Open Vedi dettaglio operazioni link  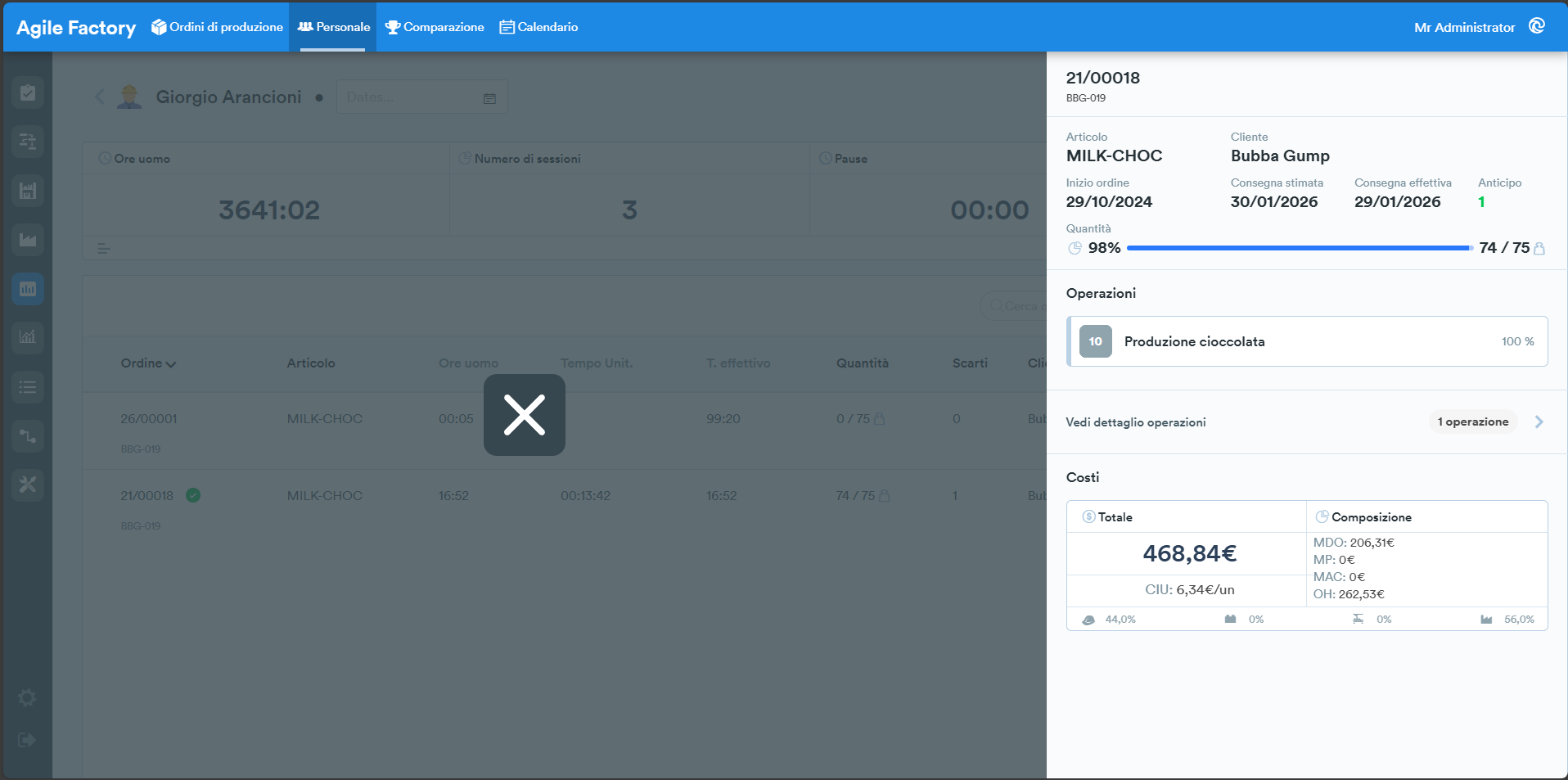pyautogui.click(x=1136, y=422)
